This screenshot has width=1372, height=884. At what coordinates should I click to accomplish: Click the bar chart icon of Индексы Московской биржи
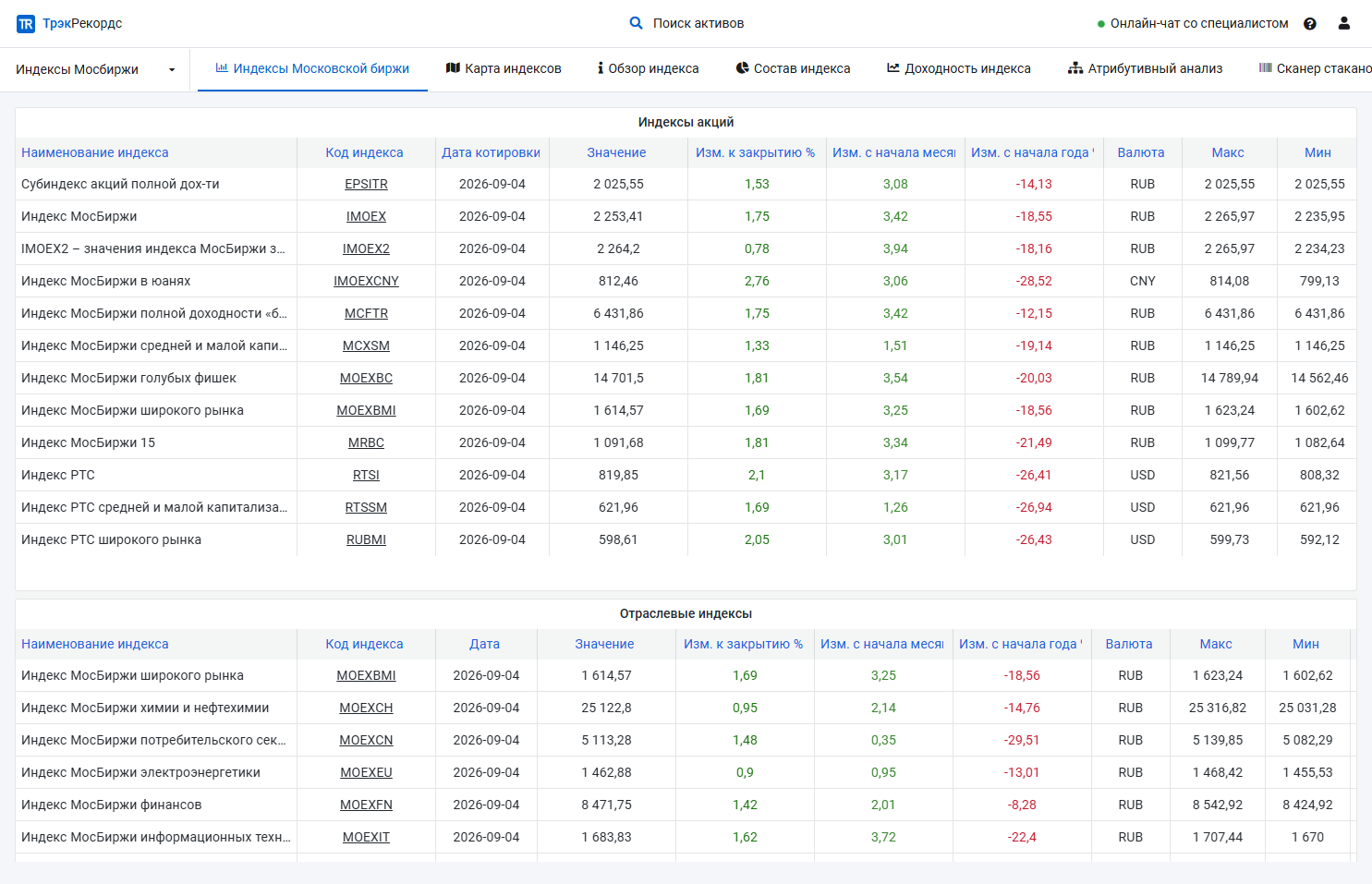point(222,67)
